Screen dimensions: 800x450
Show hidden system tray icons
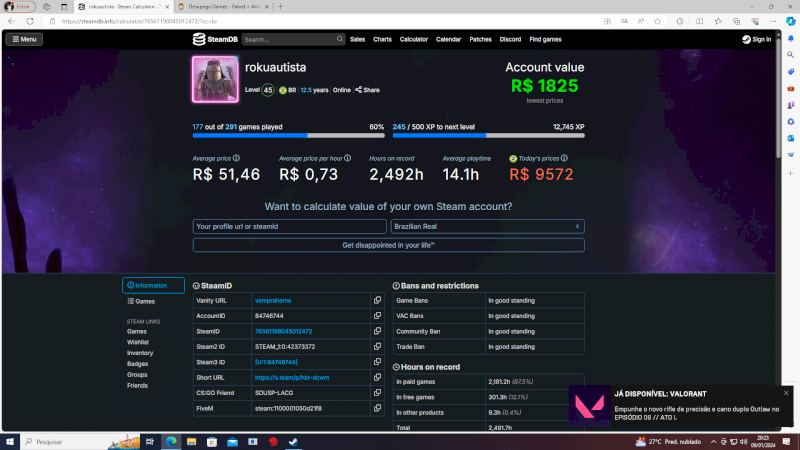713,442
